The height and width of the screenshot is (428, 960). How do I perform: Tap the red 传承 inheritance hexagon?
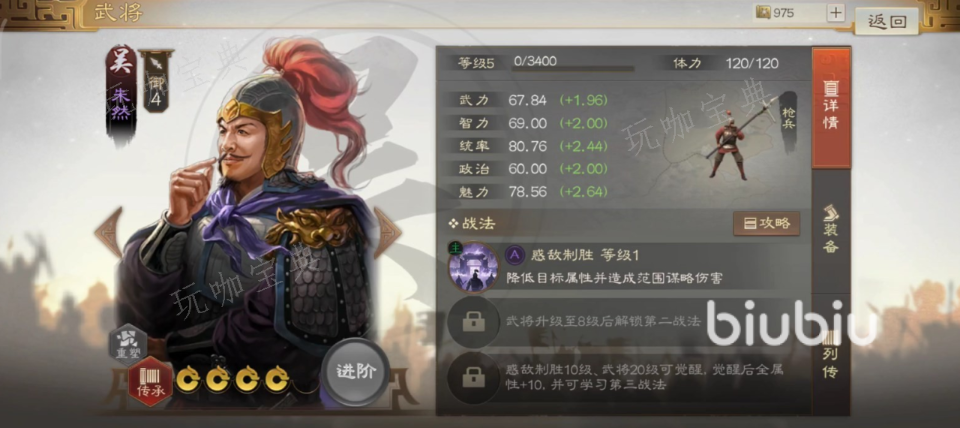click(151, 381)
